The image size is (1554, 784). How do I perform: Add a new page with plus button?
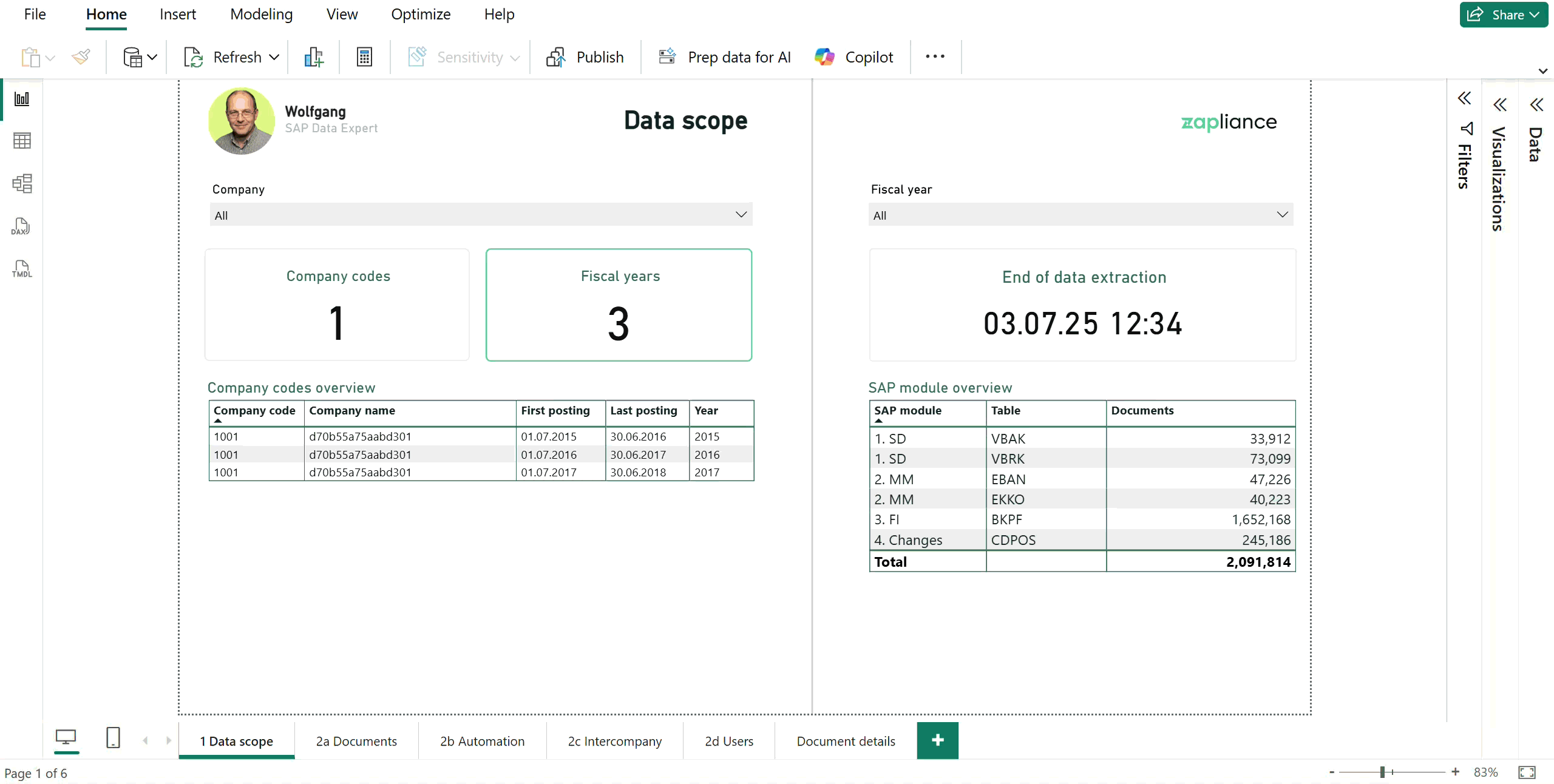[937, 740]
